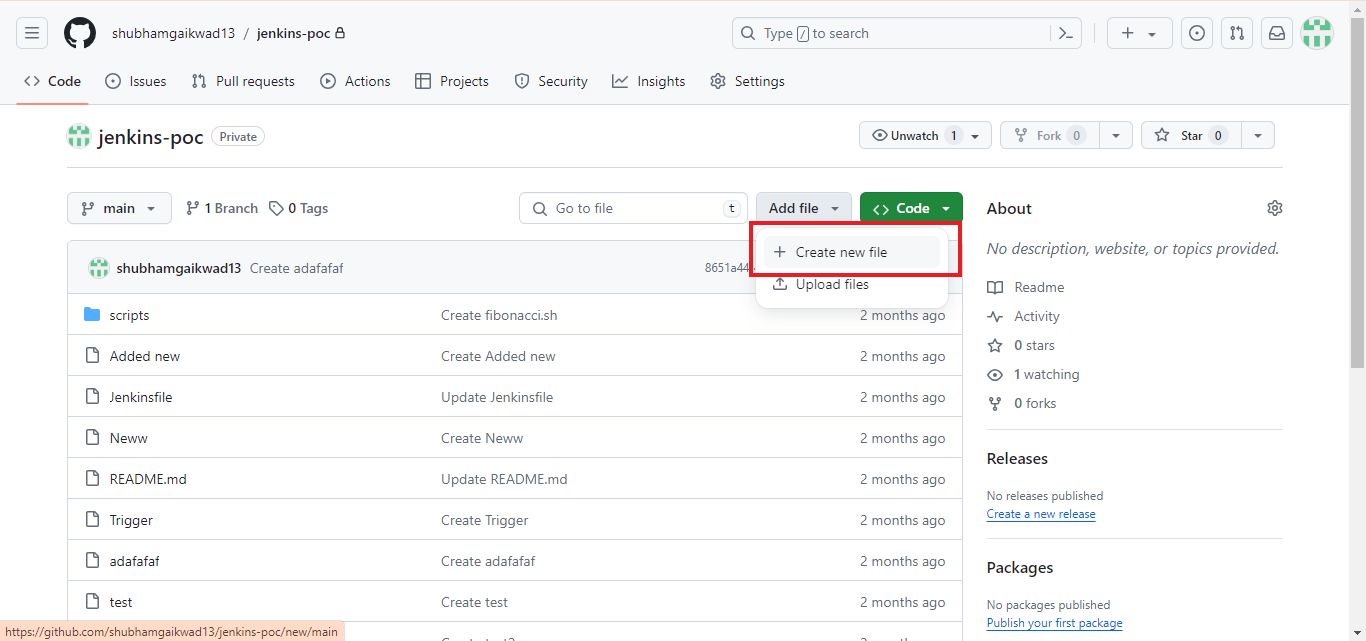Open the Activity sidebar link

click(1024, 316)
